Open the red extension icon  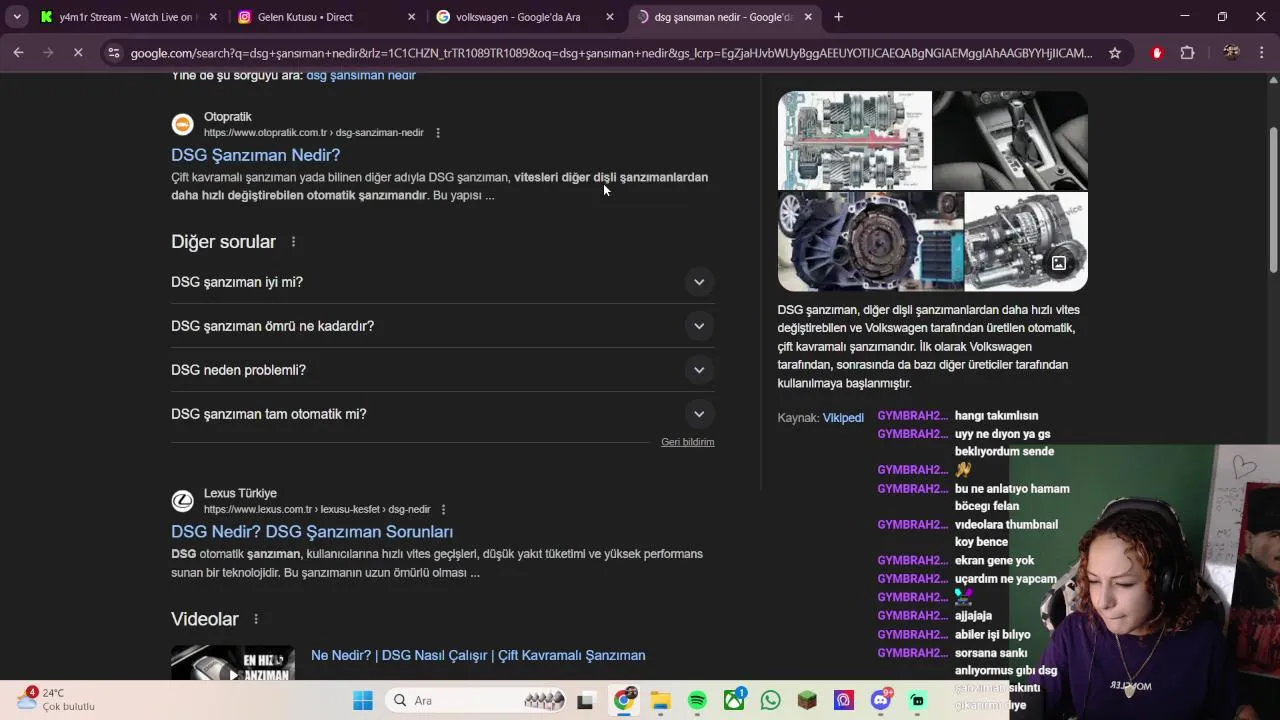tap(1157, 53)
